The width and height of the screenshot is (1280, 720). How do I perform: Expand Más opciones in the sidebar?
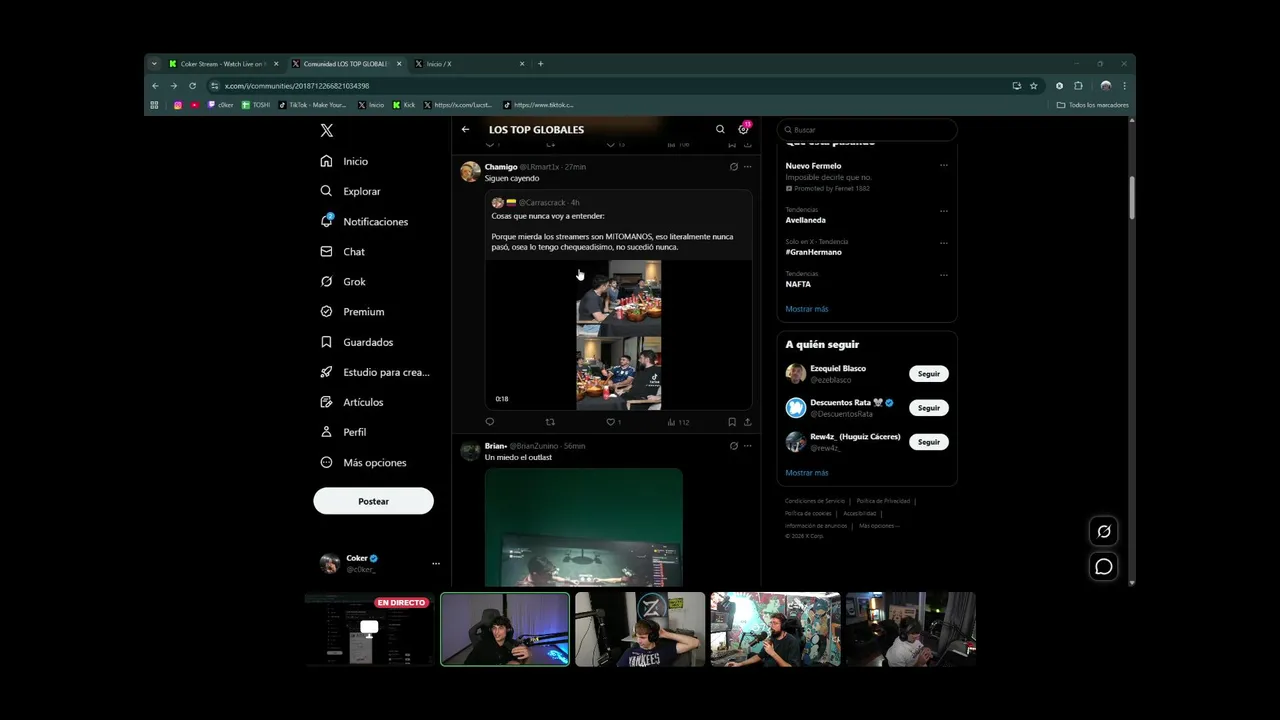pos(363,462)
